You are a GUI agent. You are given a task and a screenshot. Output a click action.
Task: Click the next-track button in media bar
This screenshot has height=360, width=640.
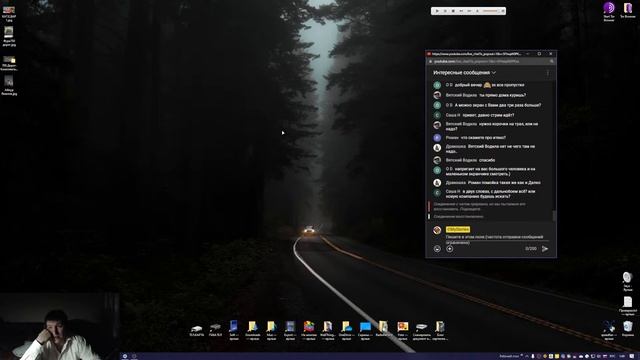tap(469, 11)
